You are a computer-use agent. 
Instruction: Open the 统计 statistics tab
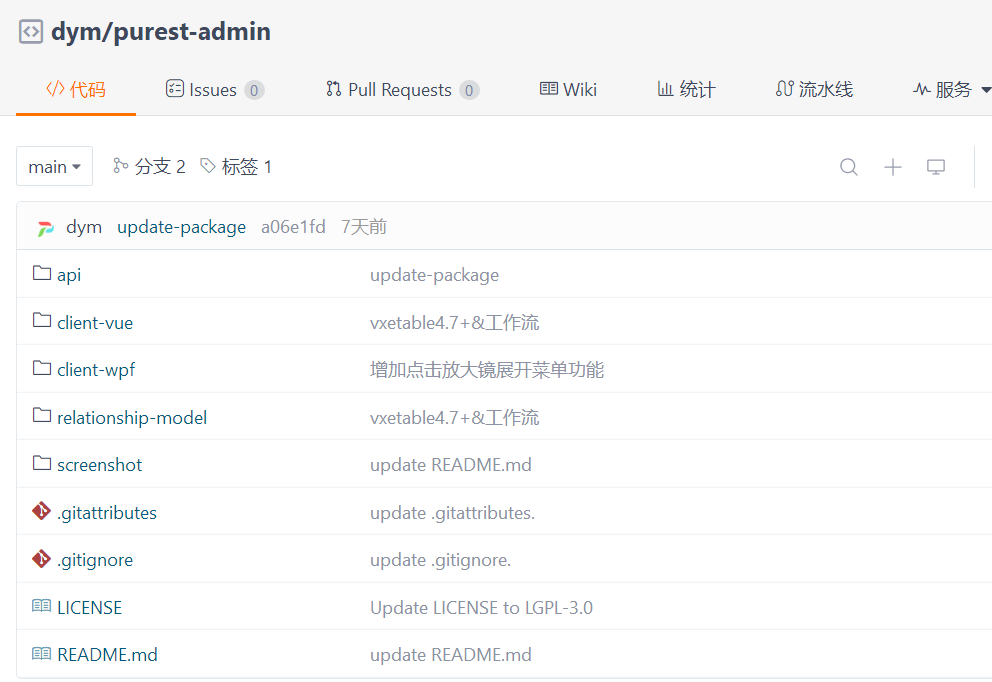[x=686, y=90]
